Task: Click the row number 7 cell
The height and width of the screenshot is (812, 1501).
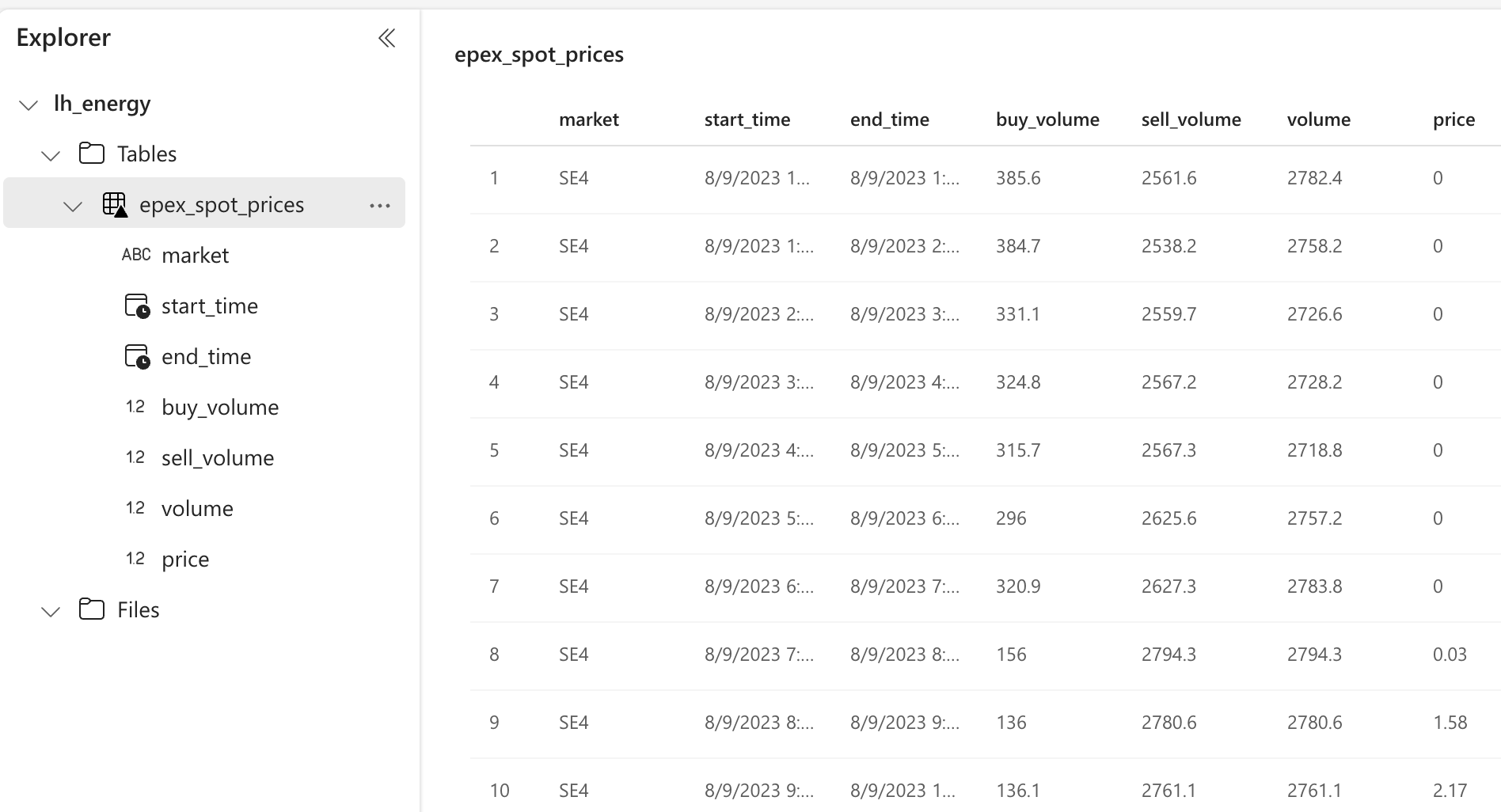Action: pyautogui.click(x=494, y=586)
